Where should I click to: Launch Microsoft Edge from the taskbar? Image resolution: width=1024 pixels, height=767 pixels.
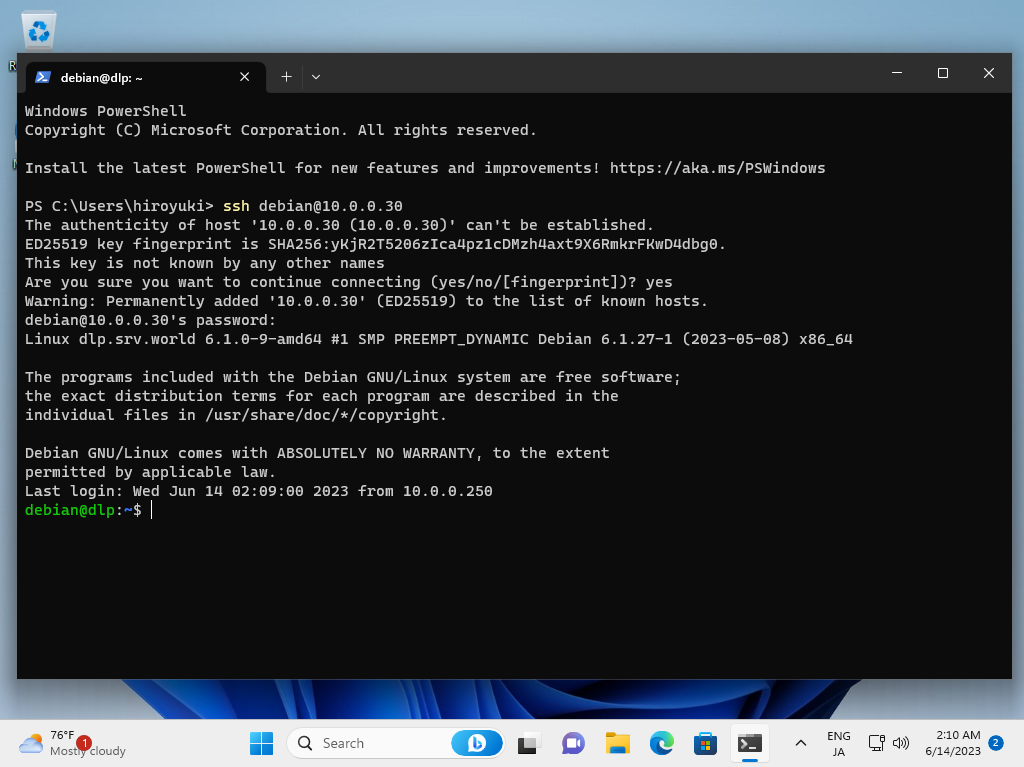click(x=662, y=743)
